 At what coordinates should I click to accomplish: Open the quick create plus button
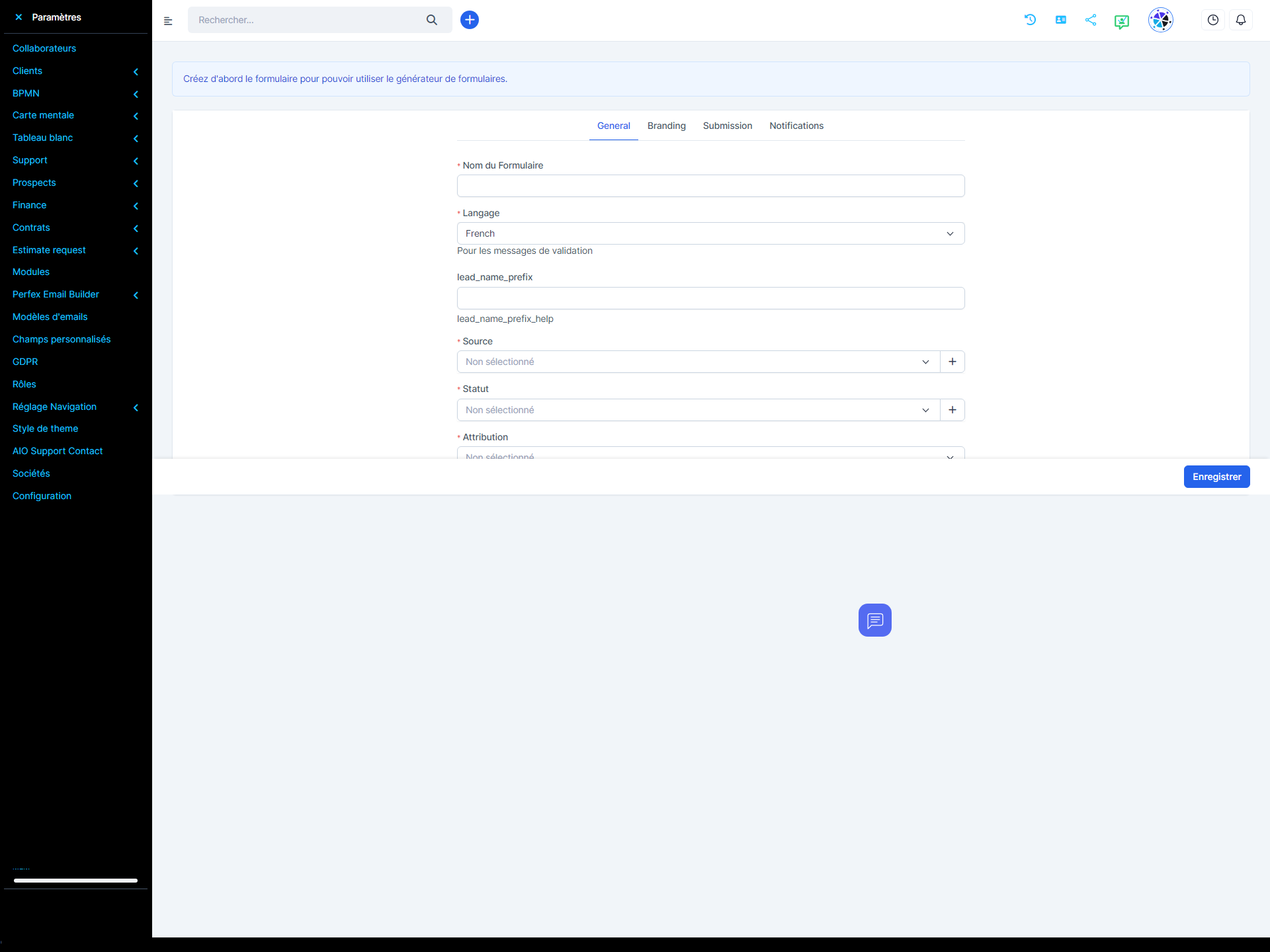[470, 20]
